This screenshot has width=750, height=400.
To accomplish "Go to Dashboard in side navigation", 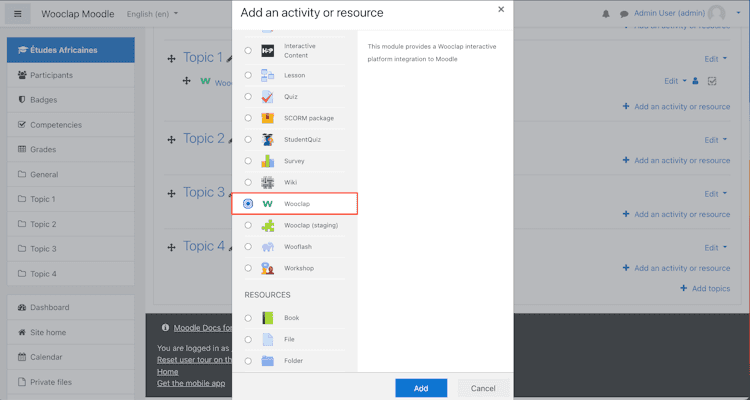I will tap(71, 308).
